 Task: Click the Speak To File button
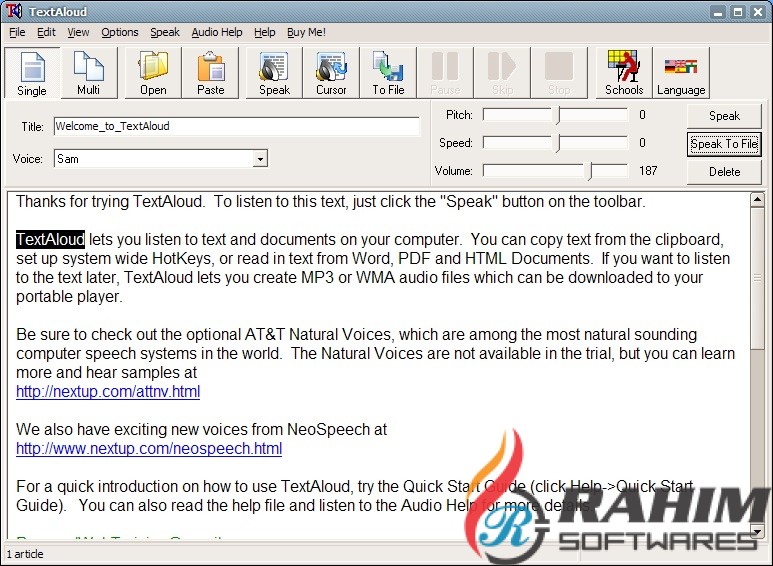pos(724,144)
